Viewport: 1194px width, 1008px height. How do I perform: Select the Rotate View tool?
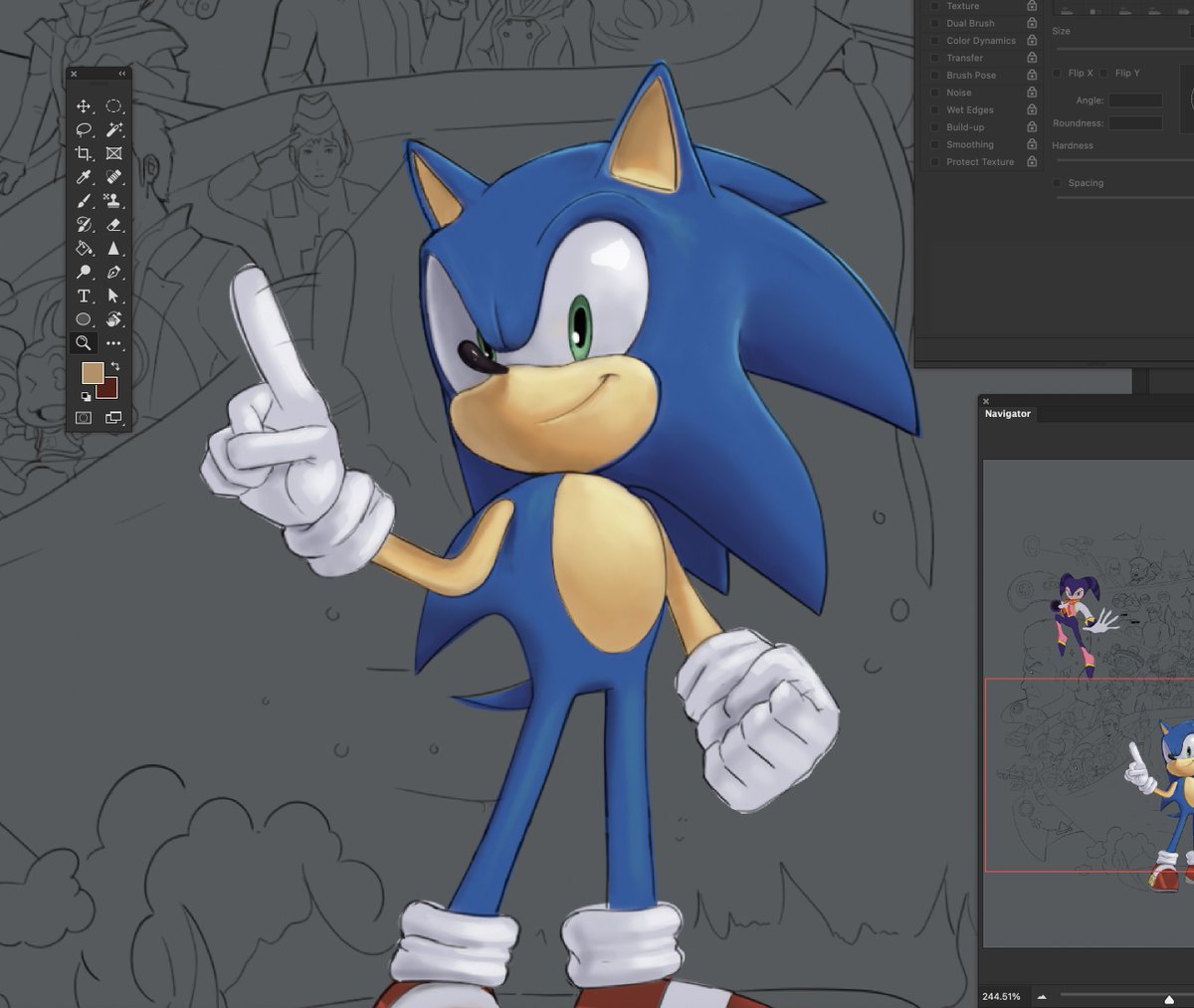(x=113, y=319)
